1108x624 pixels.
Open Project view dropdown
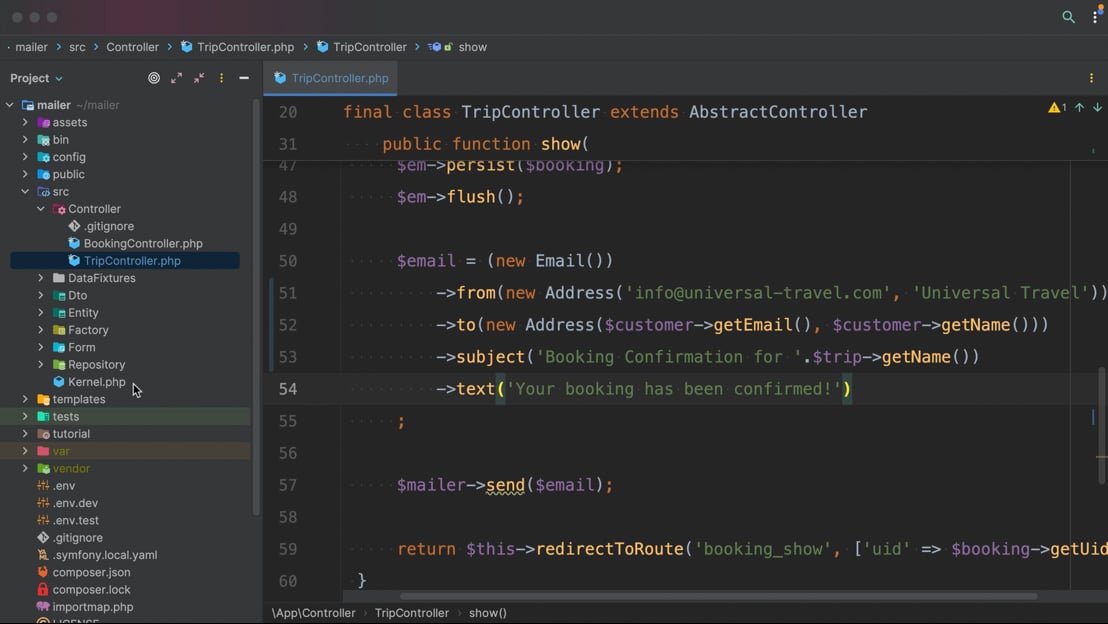pos(36,78)
